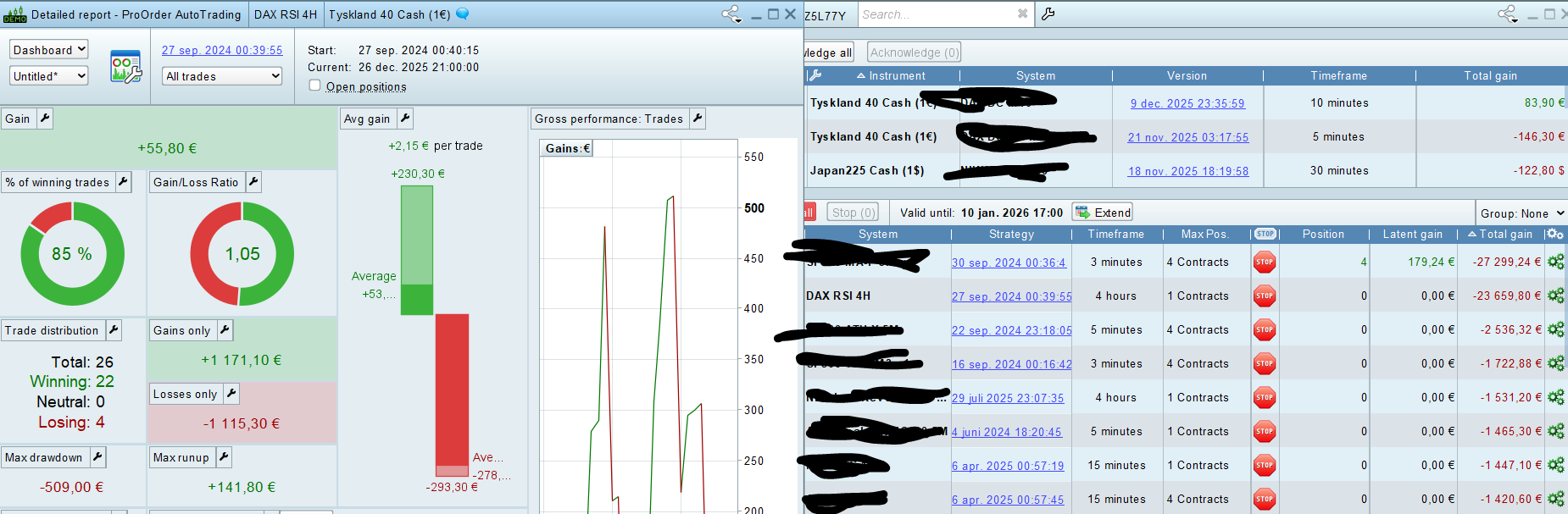Viewport: 1568px width, 514px height.
Task: Click the Latent gain column header
Action: 1412,234
